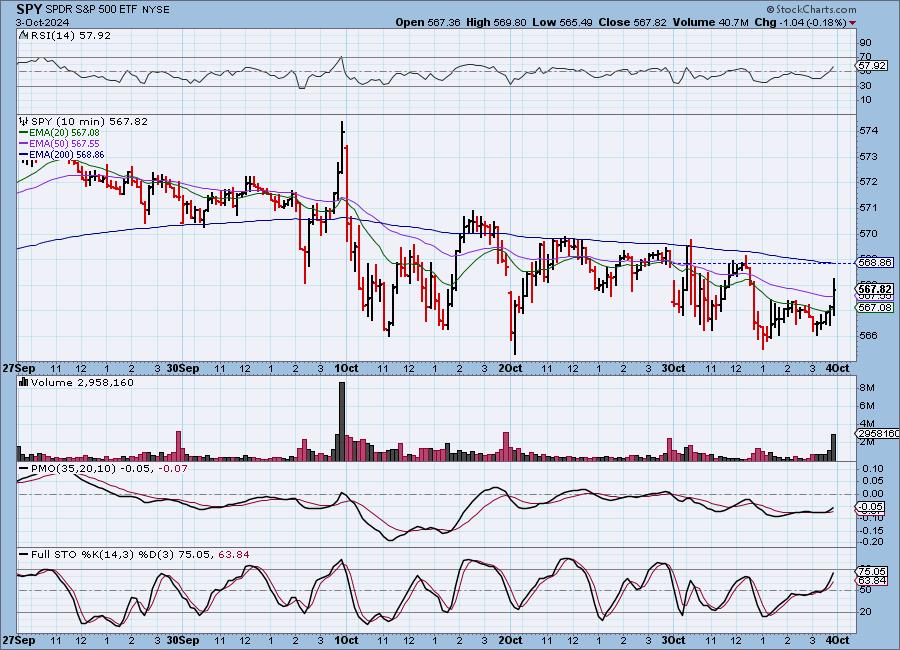This screenshot has height=650, width=900.
Task: Click the EMA(20) 567.08 legend text
Action: pyautogui.click(x=64, y=133)
